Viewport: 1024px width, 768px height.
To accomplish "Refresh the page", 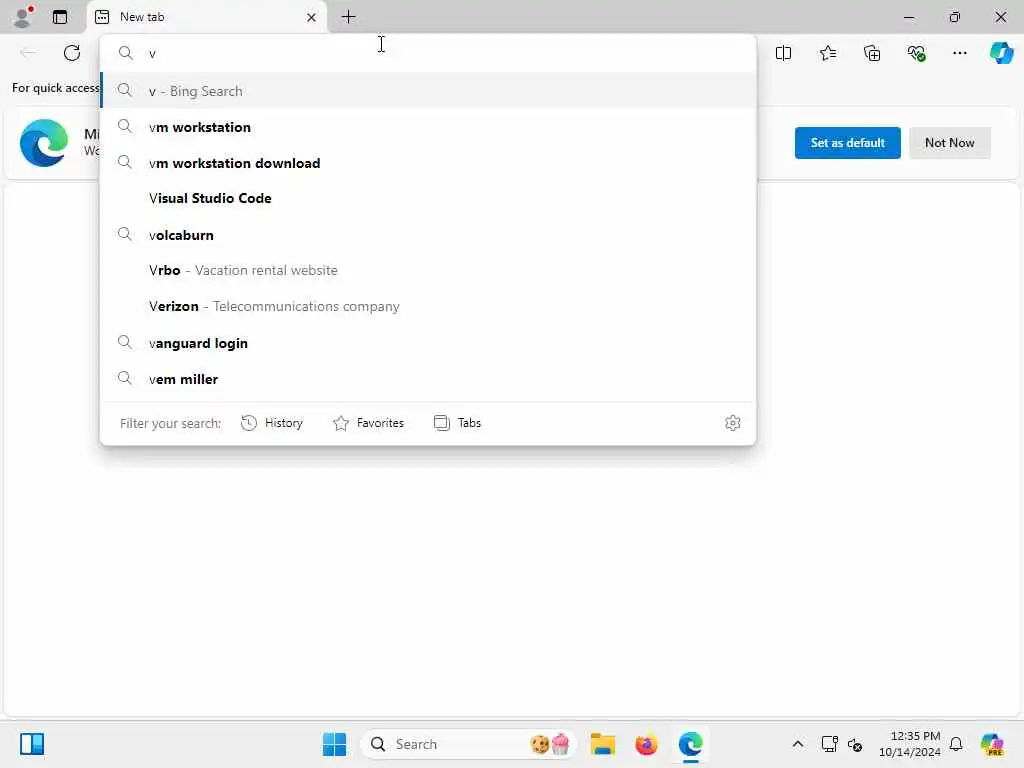I will [72, 53].
